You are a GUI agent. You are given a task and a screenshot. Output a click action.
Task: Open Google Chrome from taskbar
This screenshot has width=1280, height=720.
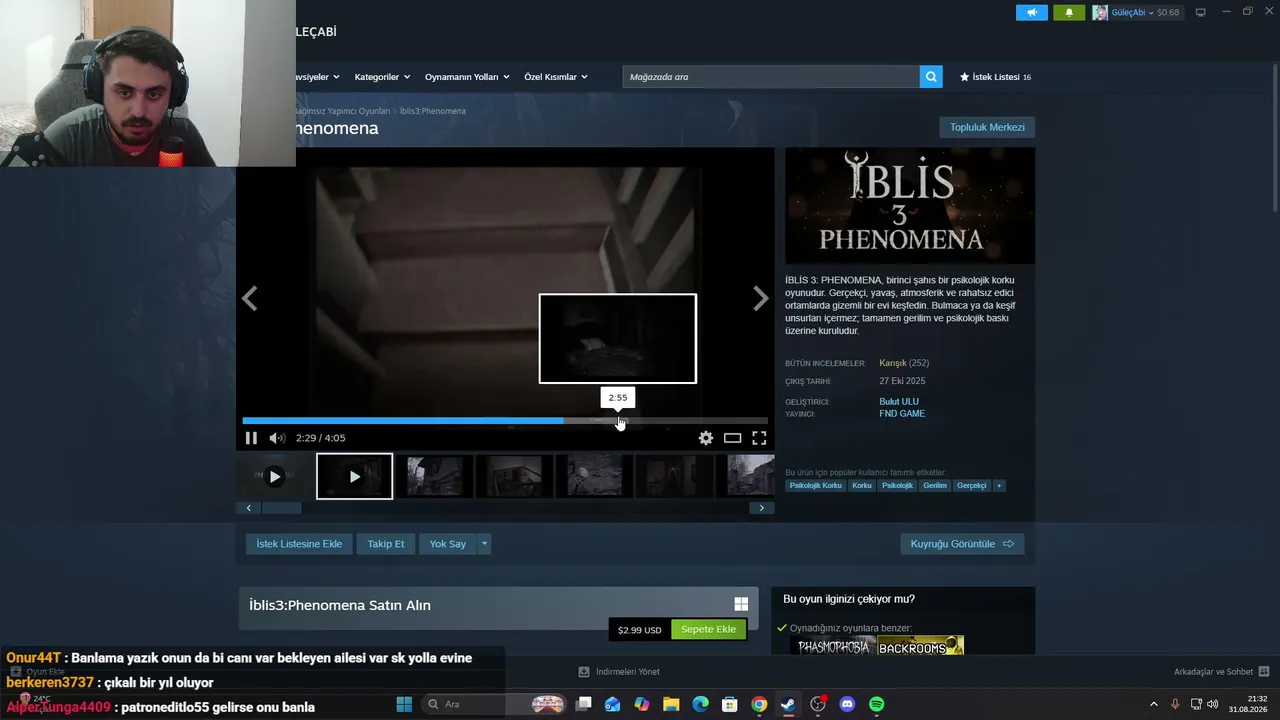(x=759, y=704)
